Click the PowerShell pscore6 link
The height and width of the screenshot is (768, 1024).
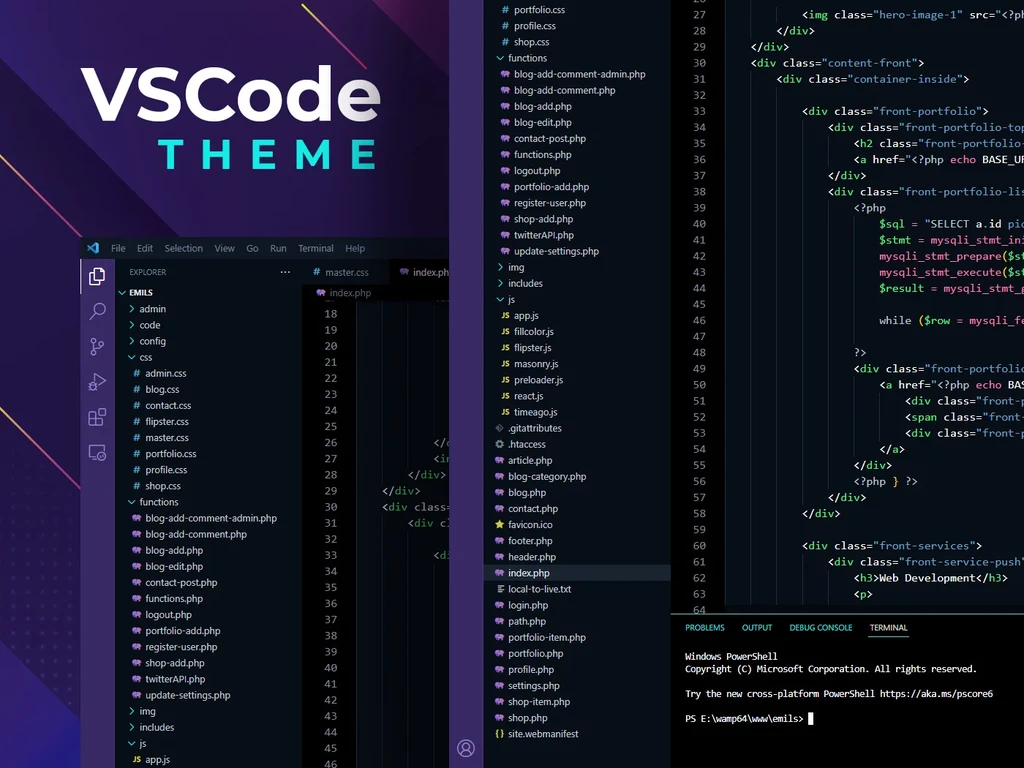click(x=936, y=694)
